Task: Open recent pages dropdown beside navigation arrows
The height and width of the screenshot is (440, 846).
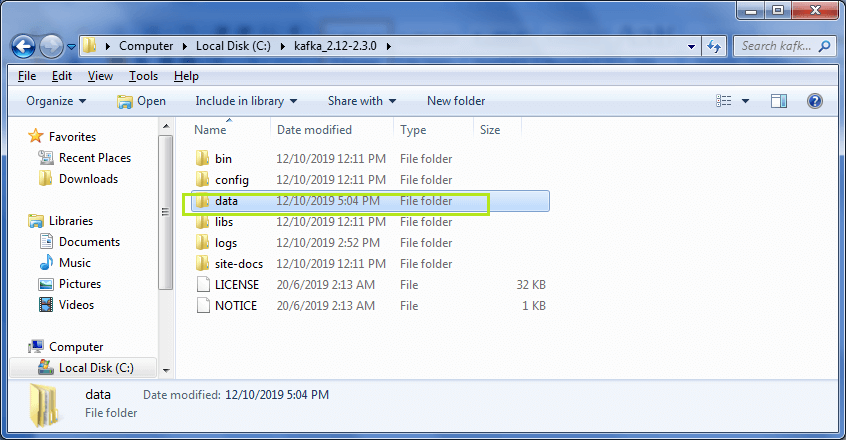Action: tap(71, 47)
